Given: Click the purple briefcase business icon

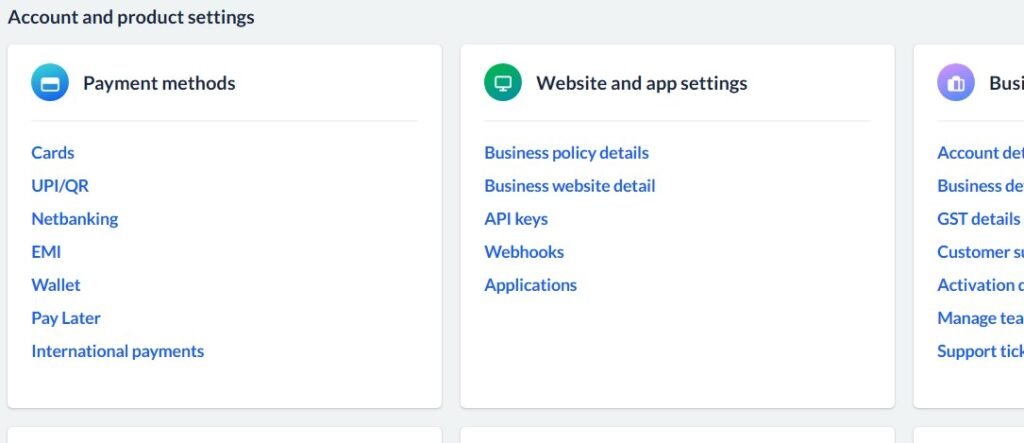Looking at the screenshot, I should point(956,82).
